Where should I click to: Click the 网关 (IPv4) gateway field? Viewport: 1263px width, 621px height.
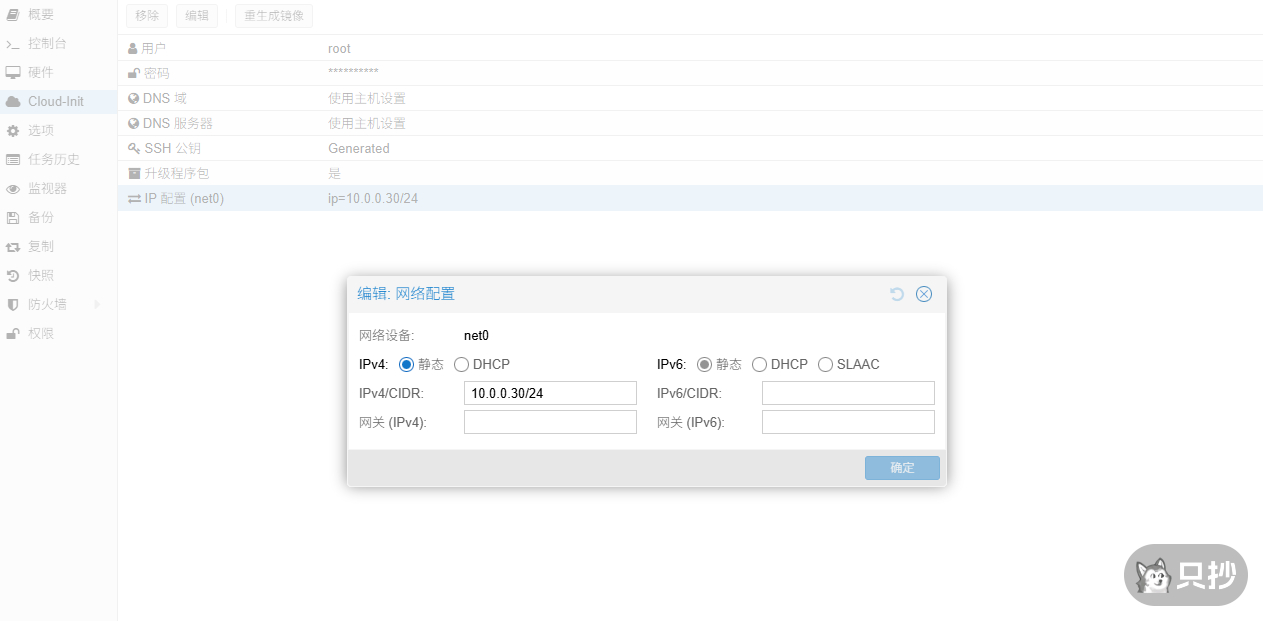pos(550,422)
